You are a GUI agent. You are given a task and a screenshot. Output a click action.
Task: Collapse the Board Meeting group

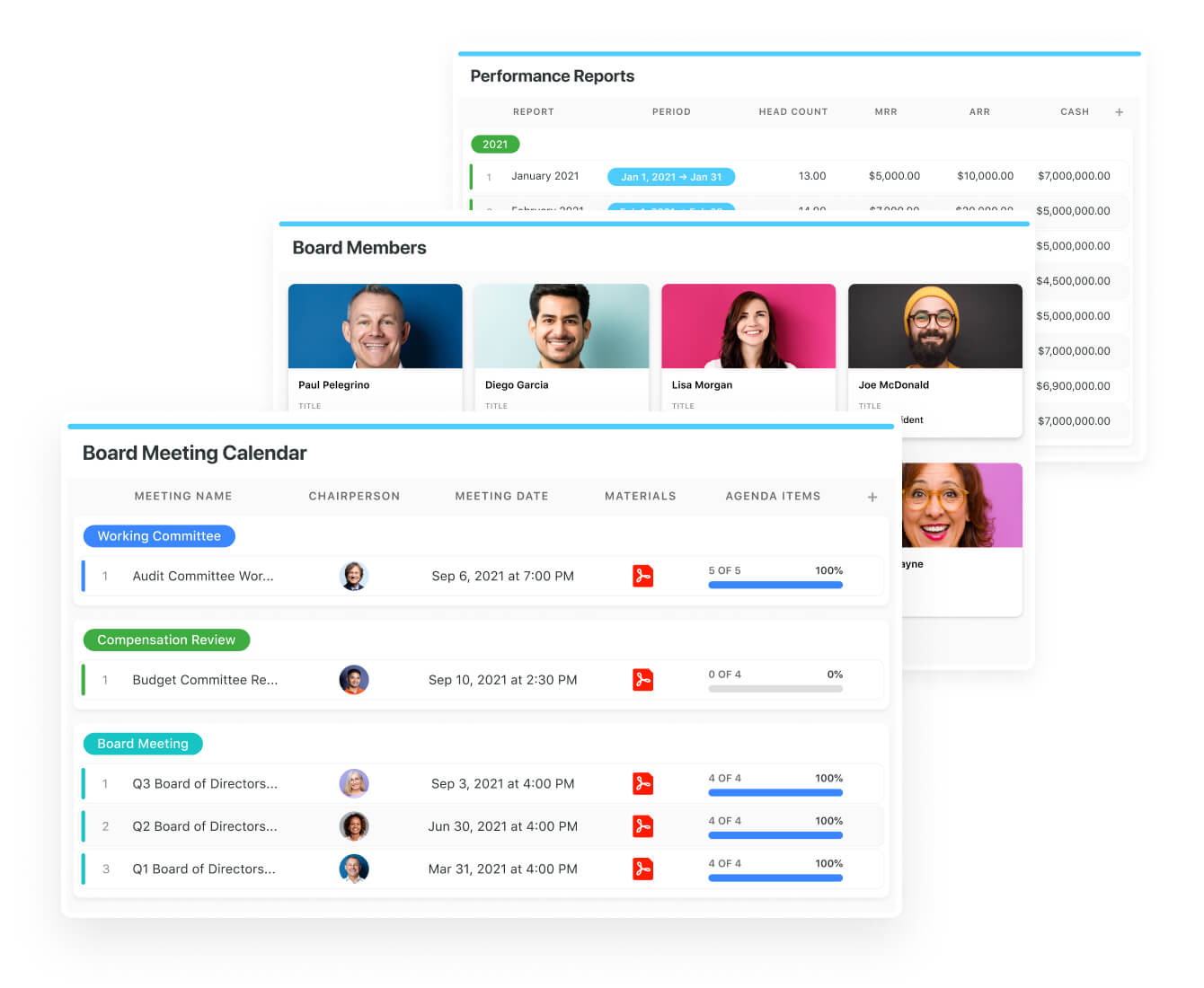pos(143,744)
